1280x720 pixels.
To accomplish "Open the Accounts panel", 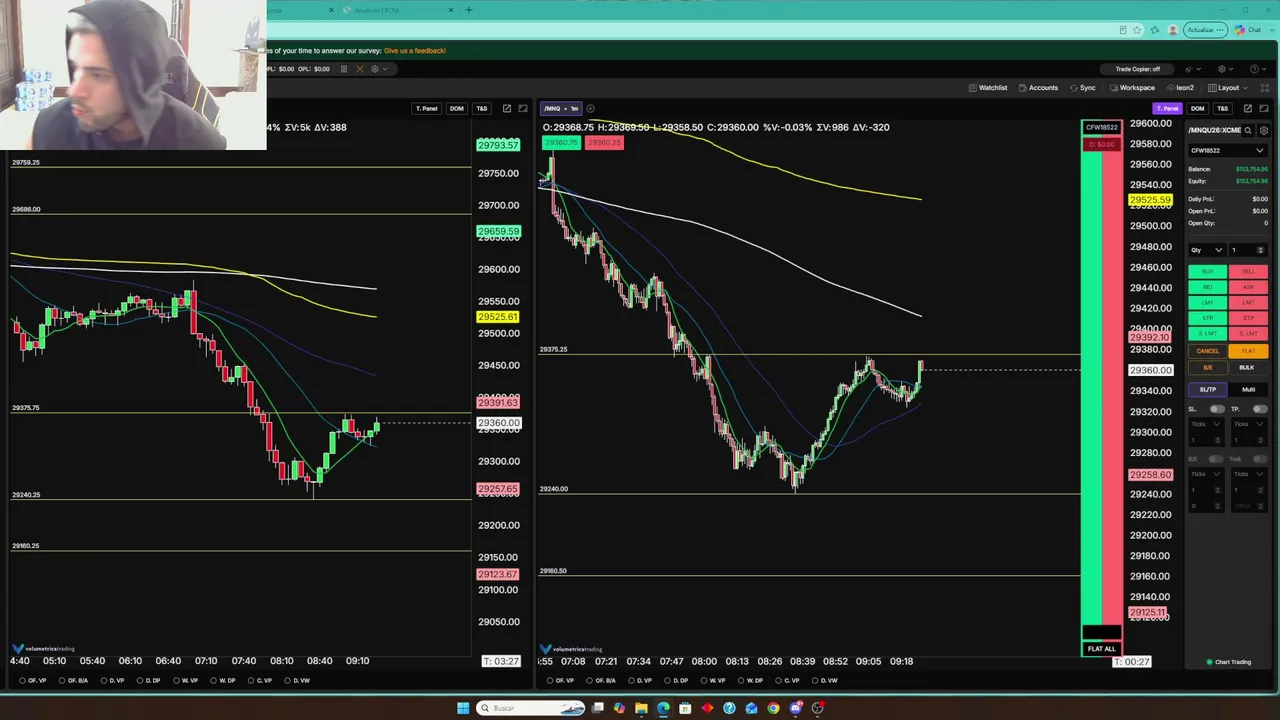I will point(1038,87).
